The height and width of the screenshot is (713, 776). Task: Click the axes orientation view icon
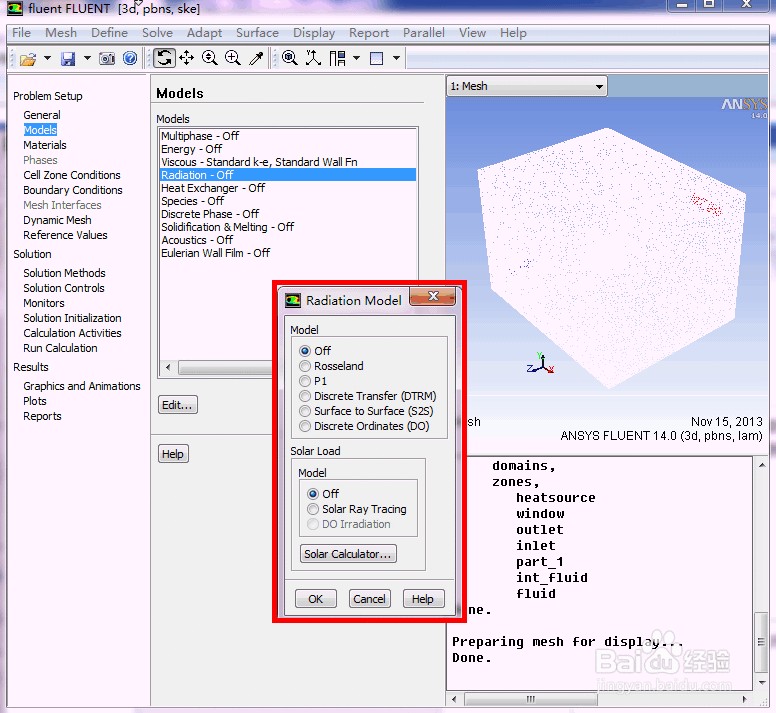click(x=313, y=58)
